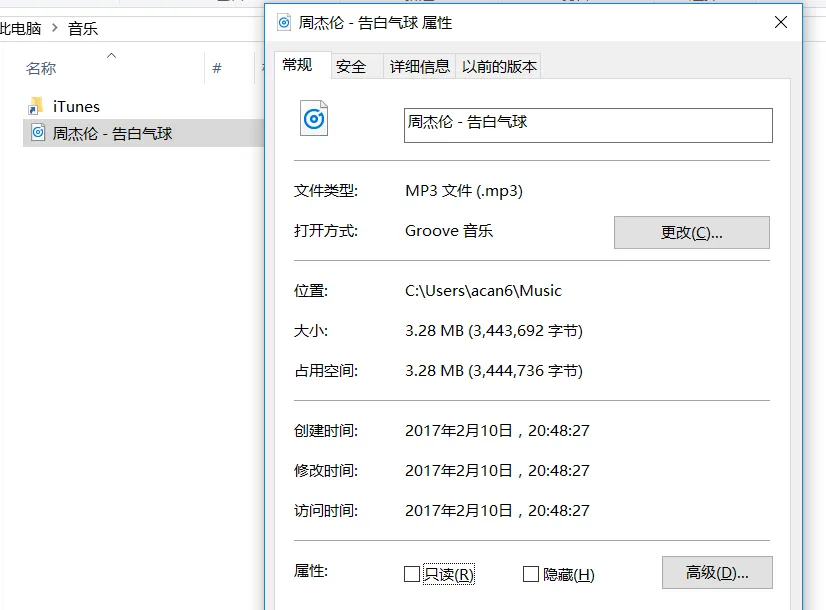
Task: Click the # column header
Action: click(x=217, y=68)
